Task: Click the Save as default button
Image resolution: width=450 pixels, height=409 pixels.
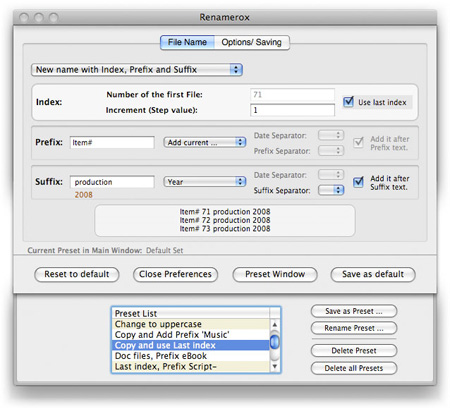Action: pyautogui.click(x=373, y=274)
